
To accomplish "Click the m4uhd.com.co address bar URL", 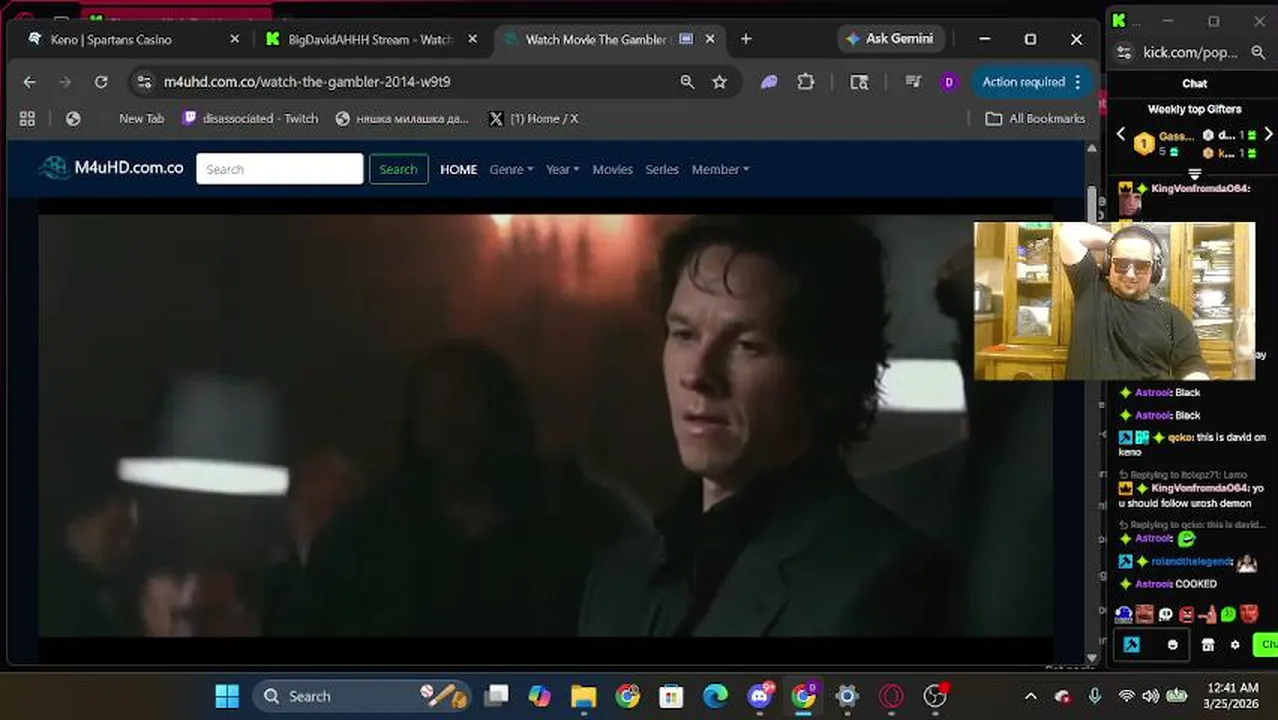I will [x=307, y=82].
